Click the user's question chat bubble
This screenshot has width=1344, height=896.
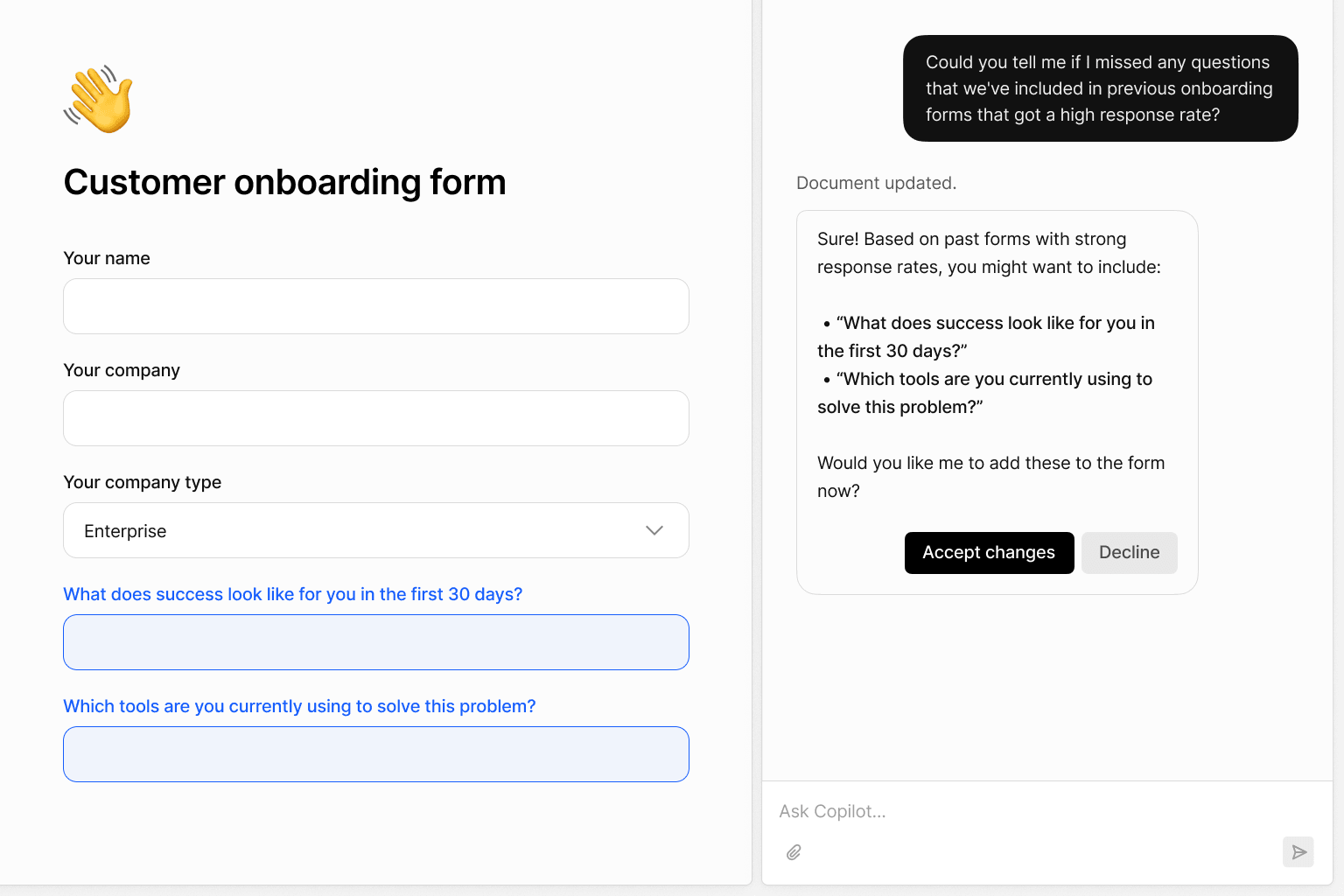pyautogui.click(x=1099, y=87)
